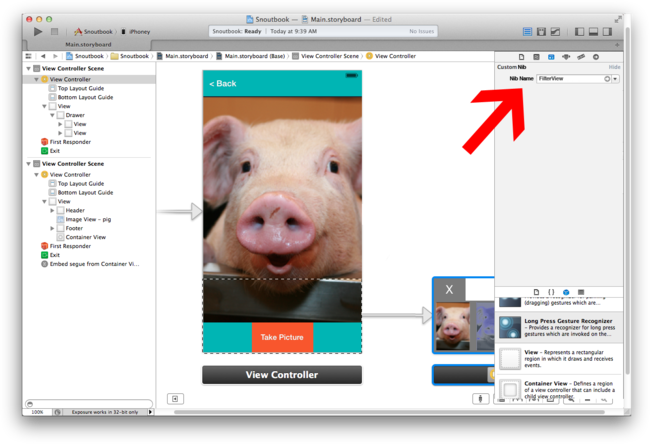Toggle the document outline panel button
The height and width of the screenshot is (444, 650).
coord(175,398)
